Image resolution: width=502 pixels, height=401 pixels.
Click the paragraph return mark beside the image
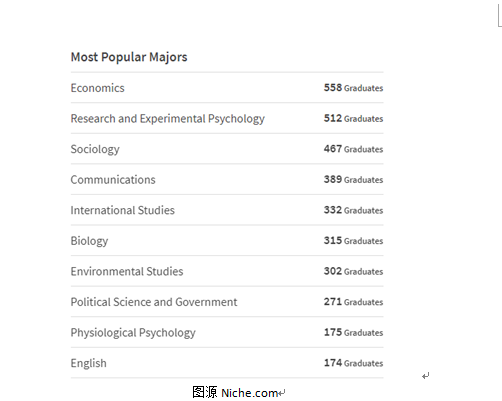426,376
